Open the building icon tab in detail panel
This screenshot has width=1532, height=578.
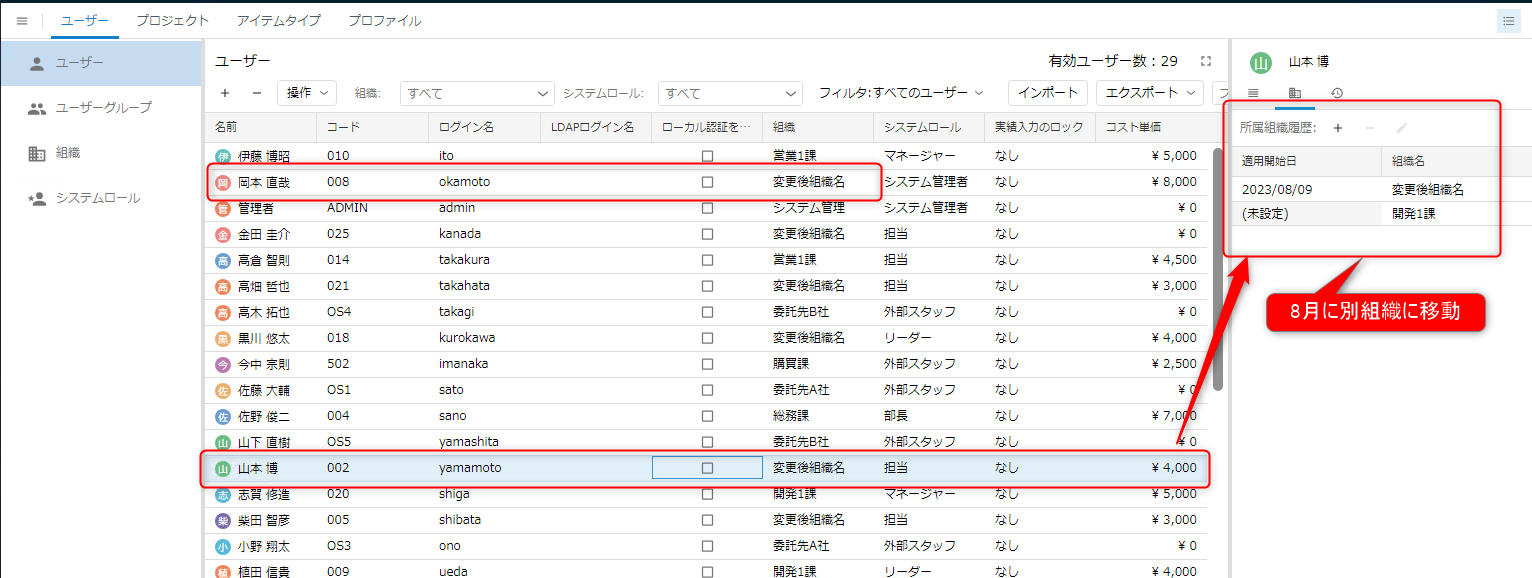tap(1294, 93)
